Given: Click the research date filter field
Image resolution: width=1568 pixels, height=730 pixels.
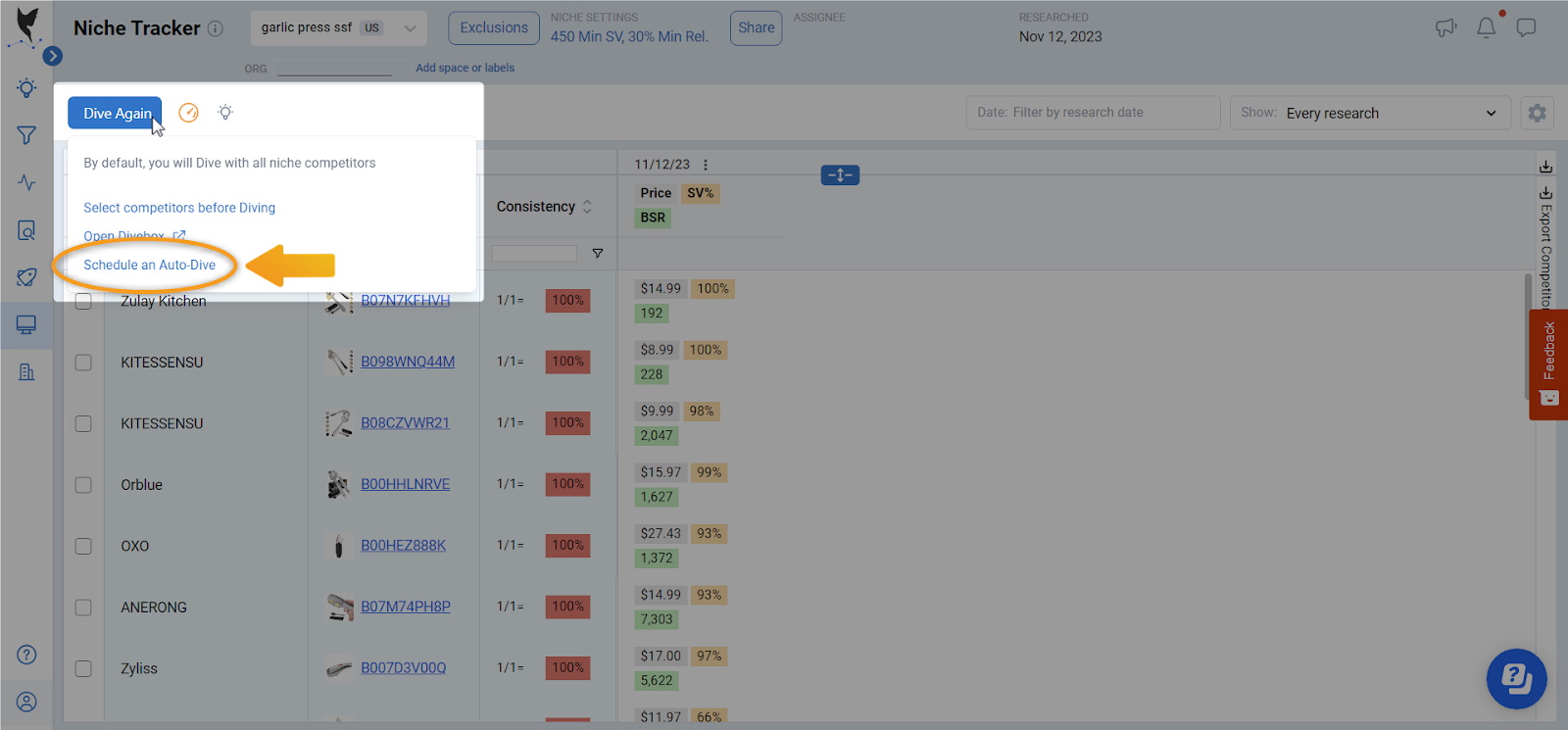Looking at the screenshot, I should pyautogui.click(x=1093, y=113).
